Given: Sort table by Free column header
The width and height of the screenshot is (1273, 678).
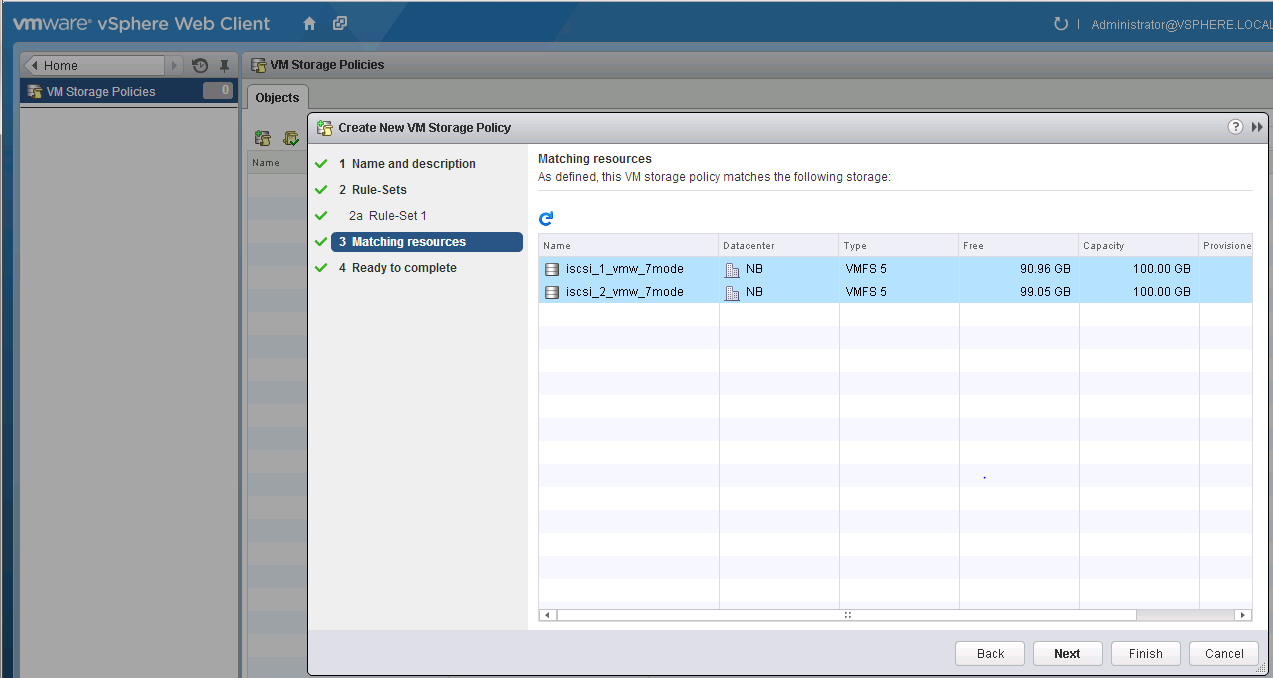Looking at the screenshot, I should [x=1018, y=246].
